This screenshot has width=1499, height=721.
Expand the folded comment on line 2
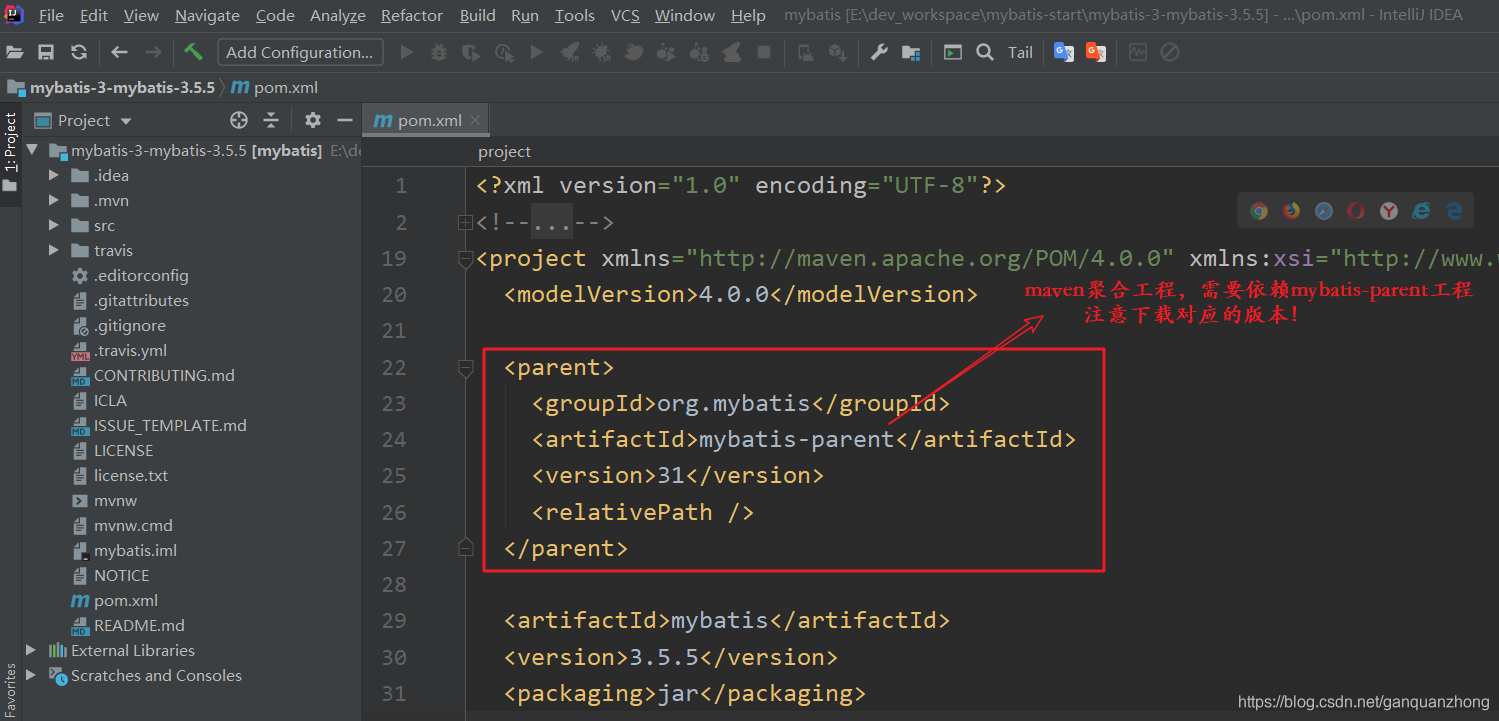(x=464, y=222)
